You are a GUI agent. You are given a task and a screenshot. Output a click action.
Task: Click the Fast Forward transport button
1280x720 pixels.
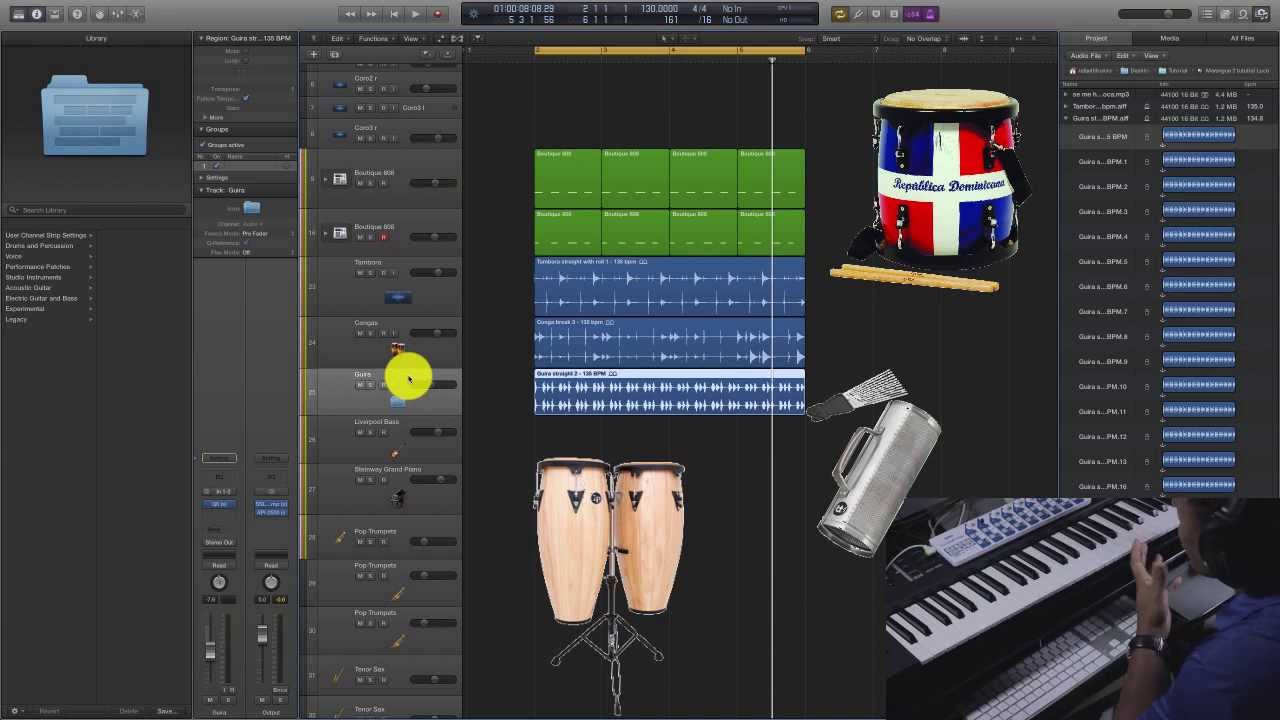pyautogui.click(x=372, y=14)
